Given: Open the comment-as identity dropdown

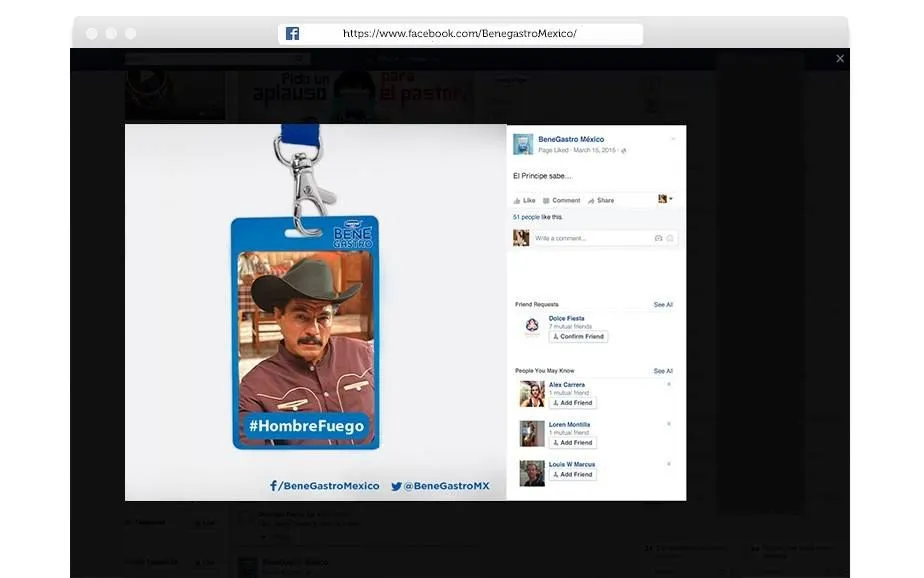Looking at the screenshot, I should tap(665, 199).
